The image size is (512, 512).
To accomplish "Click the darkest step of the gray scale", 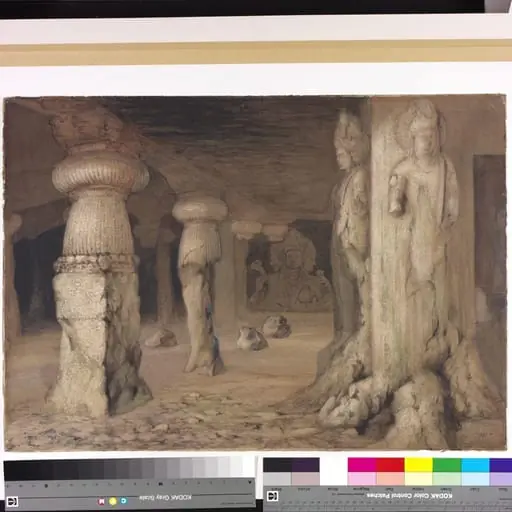I will (10, 470).
